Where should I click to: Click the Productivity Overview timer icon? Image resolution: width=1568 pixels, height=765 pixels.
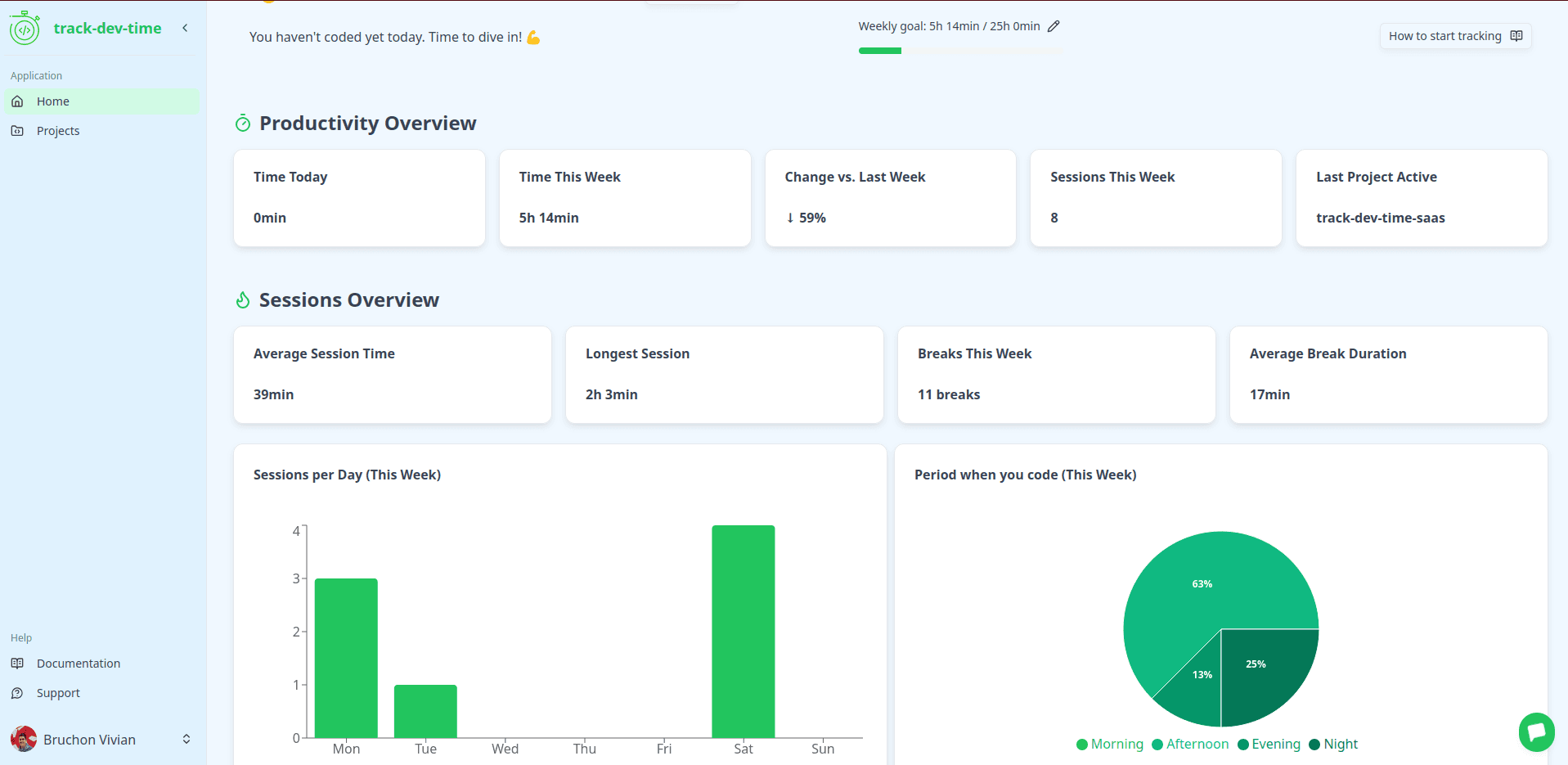[x=243, y=124]
